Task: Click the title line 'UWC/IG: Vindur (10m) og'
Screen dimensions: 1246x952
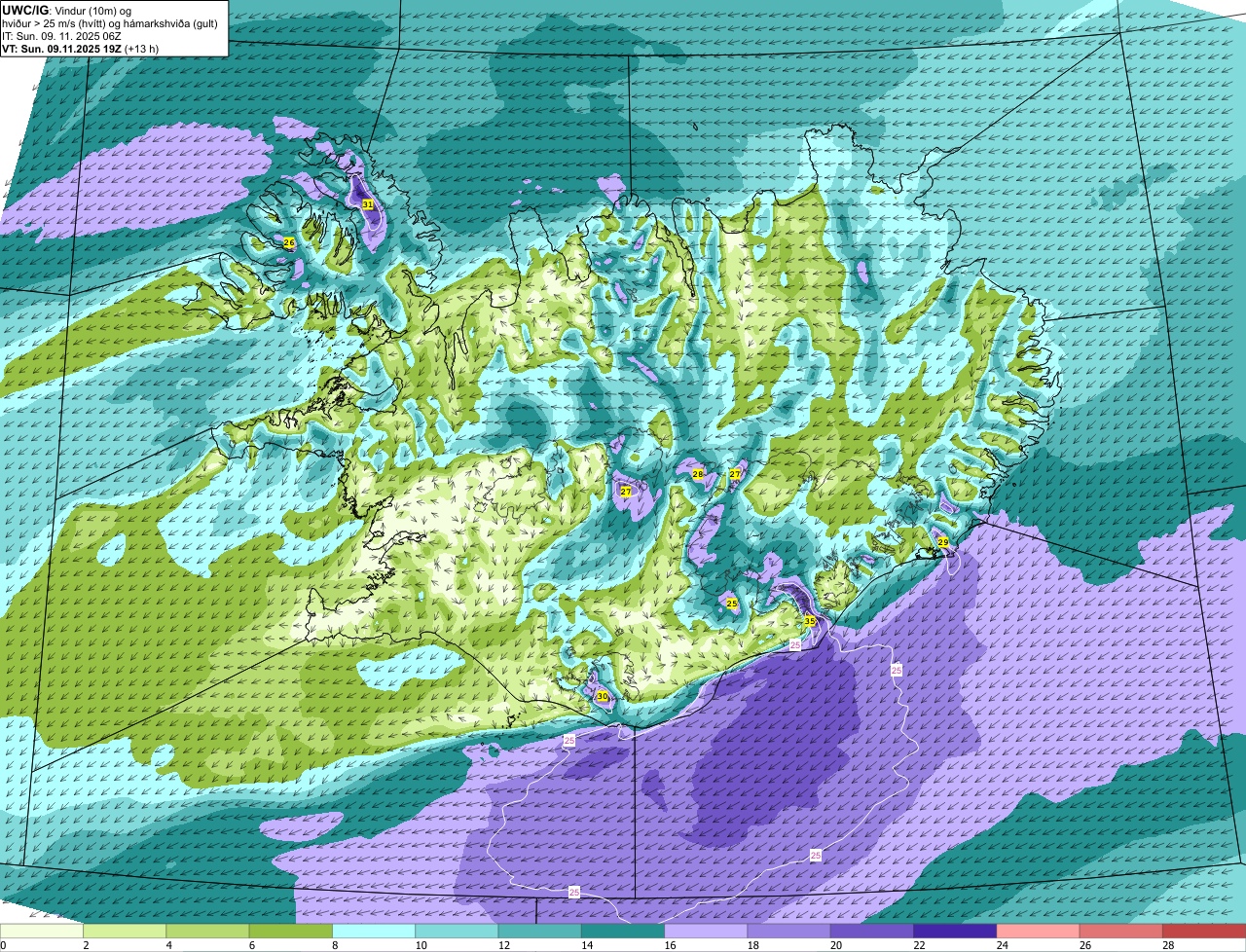Action: 66,10
